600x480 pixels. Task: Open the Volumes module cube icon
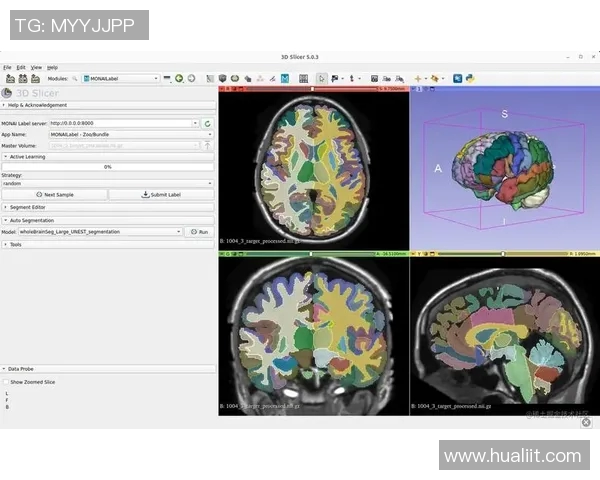point(222,78)
